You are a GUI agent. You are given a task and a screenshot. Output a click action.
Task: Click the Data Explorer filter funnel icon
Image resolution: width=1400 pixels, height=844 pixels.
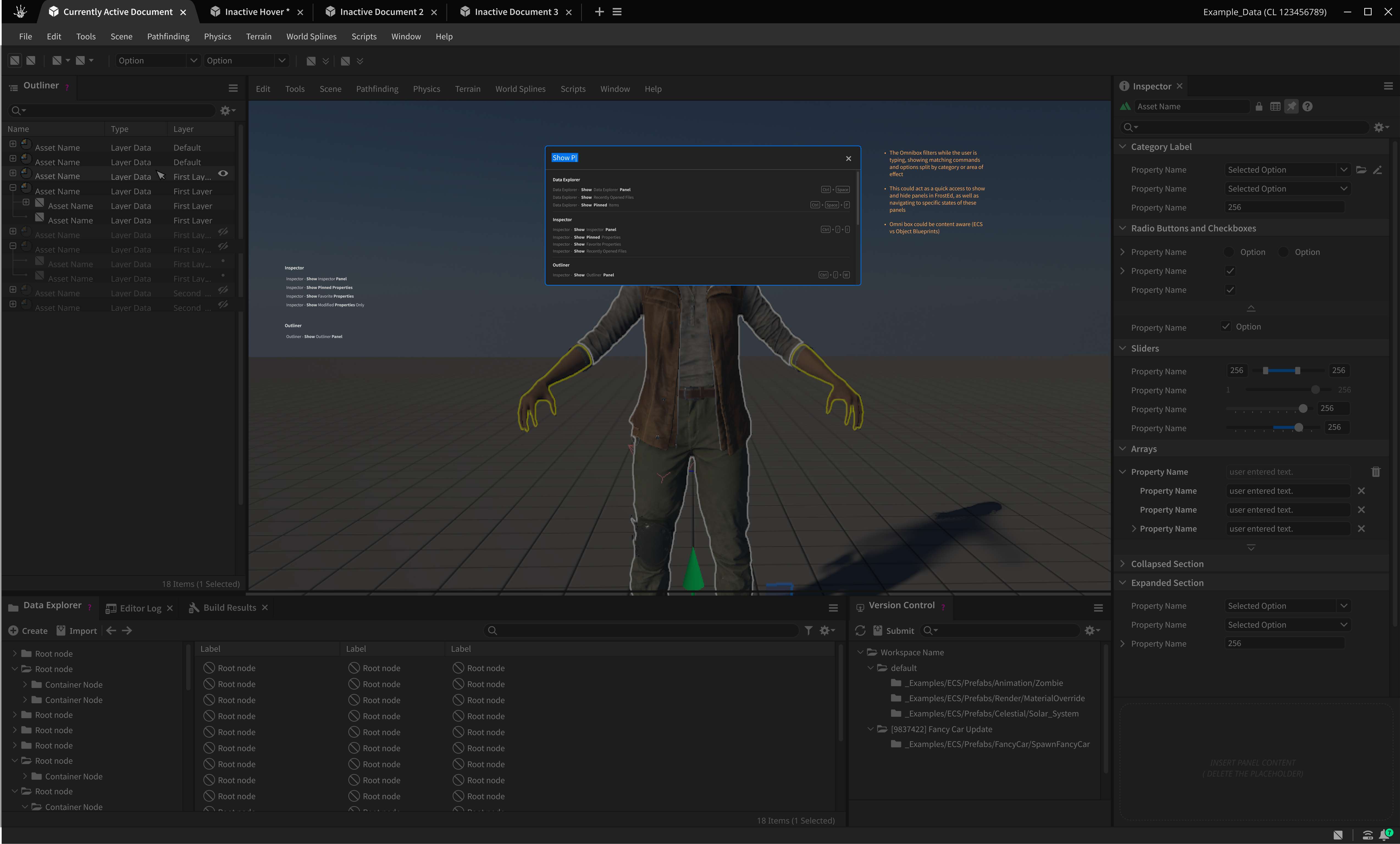point(808,631)
